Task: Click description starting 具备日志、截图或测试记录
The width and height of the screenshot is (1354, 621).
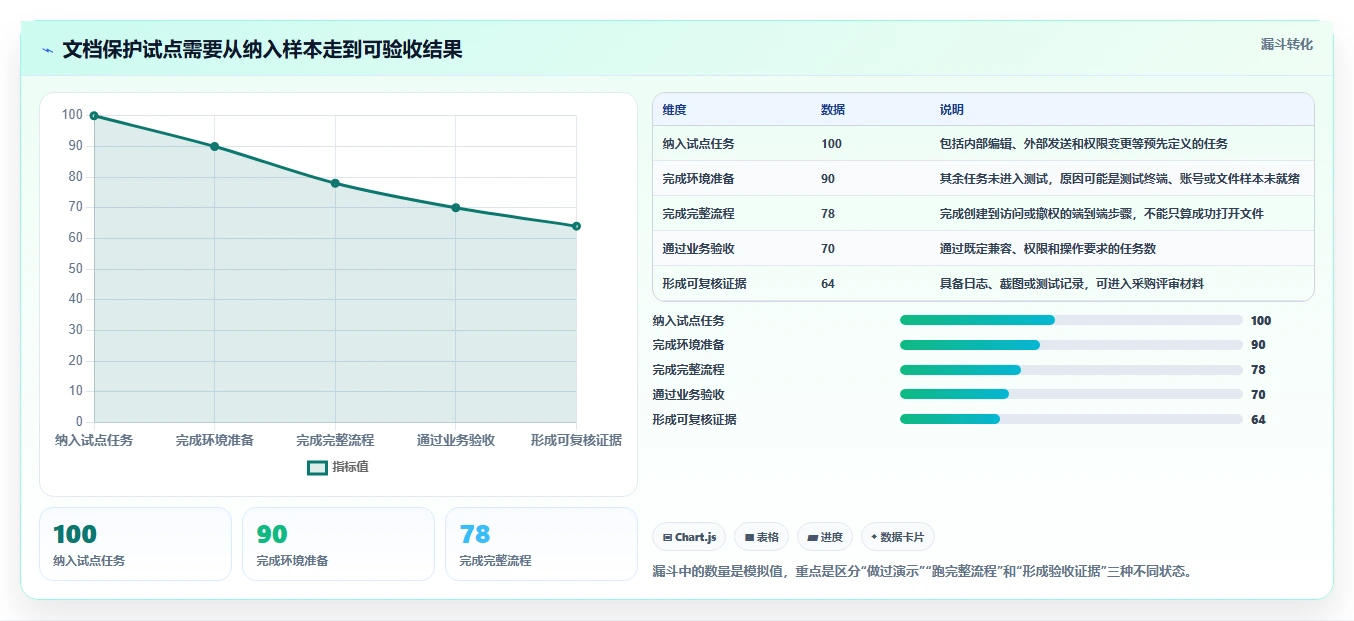Action: point(1072,284)
